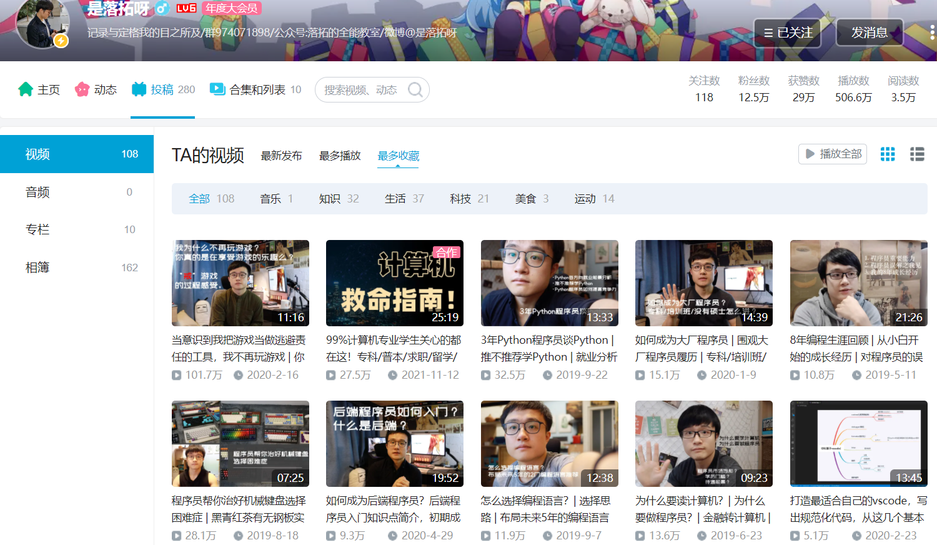Sort videos by 最多播放
Viewport: 937px width, 545px height.
(340, 156)
